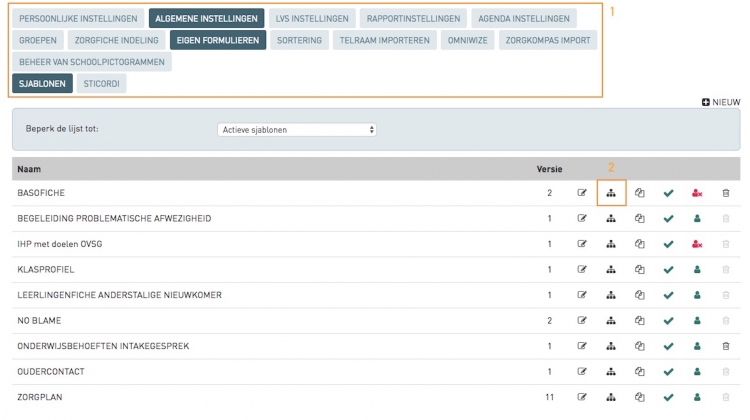Viewport: 750px width, 420px height.
Task: Open the Actieve sjablonen dropdown
Action: pos(297,129)
